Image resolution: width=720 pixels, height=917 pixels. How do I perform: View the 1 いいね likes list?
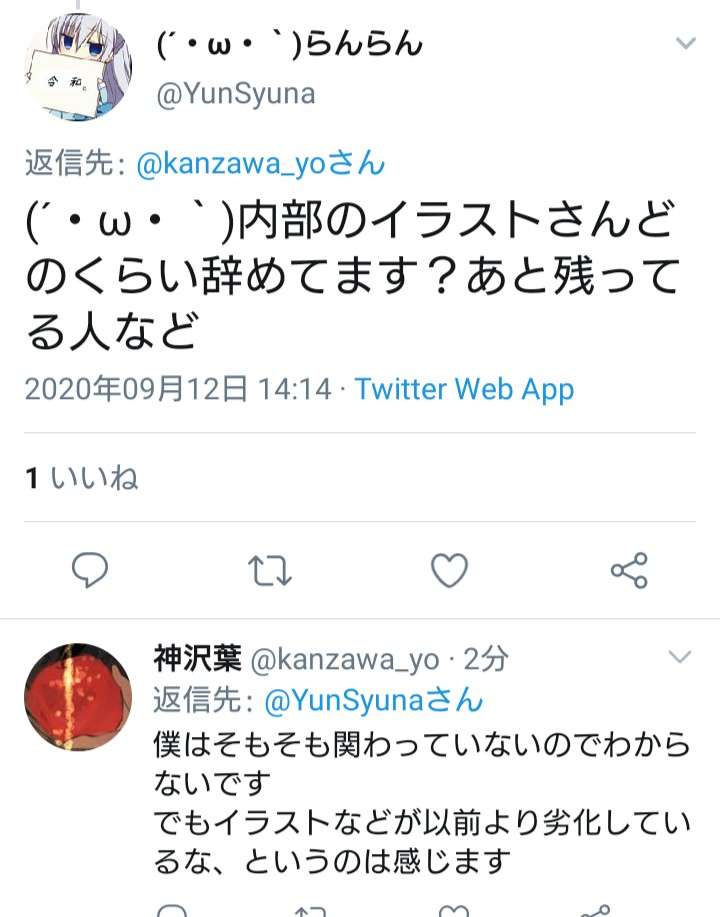[x=82, y=477]
